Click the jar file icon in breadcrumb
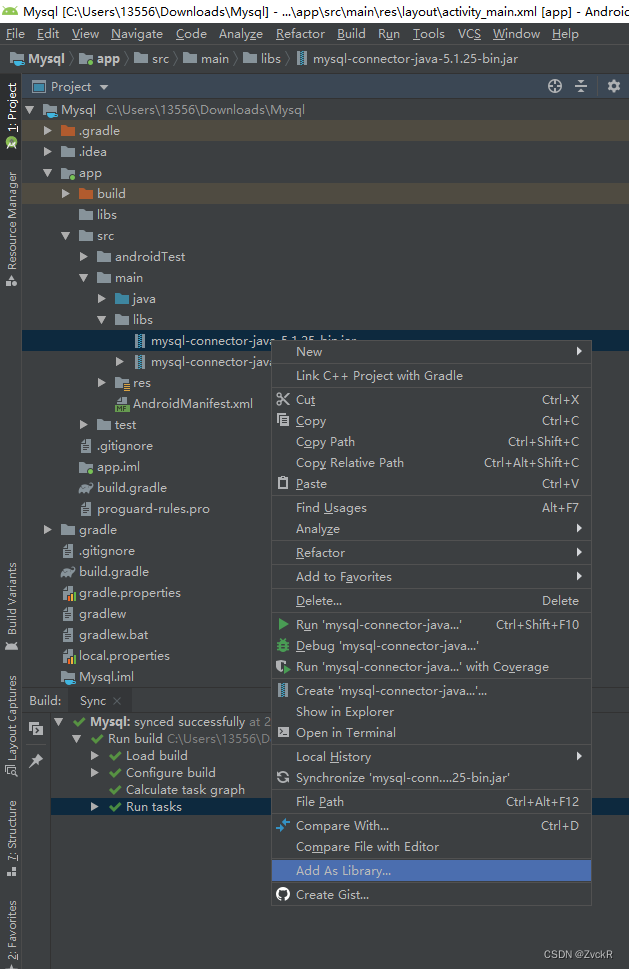This screenshot has width=629, height=969. tap(302, 59)
